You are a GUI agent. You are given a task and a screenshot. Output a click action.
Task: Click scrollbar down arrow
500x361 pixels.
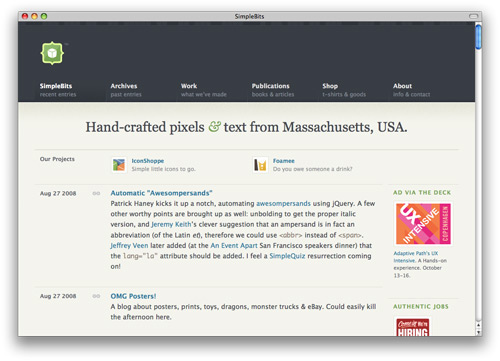pyautogui.click(x=479, y=332)
